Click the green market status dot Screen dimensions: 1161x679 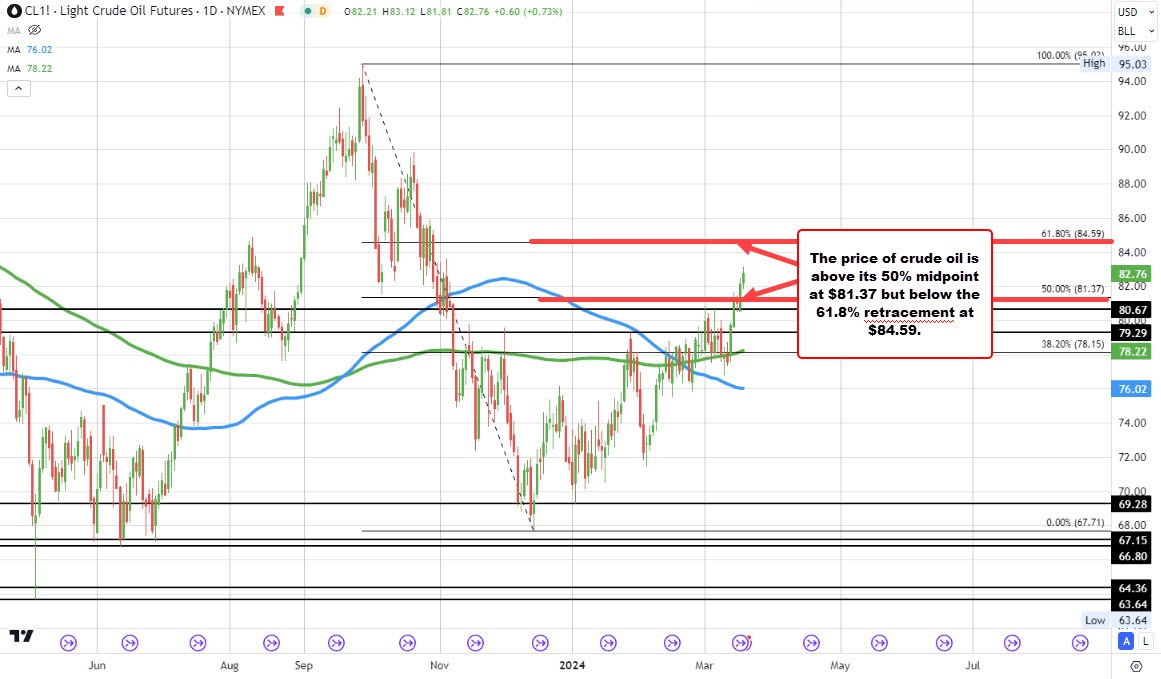(x=309, y=11)
